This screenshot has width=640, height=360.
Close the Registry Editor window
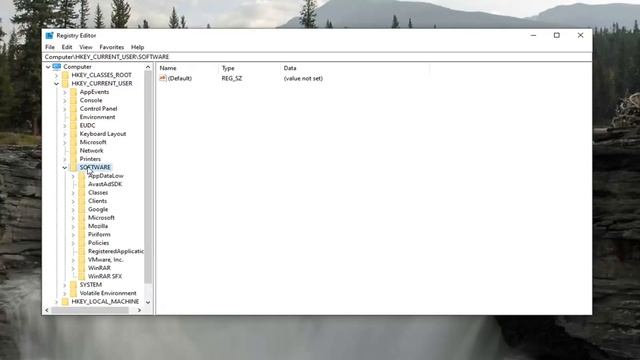(x=580, y=36)
